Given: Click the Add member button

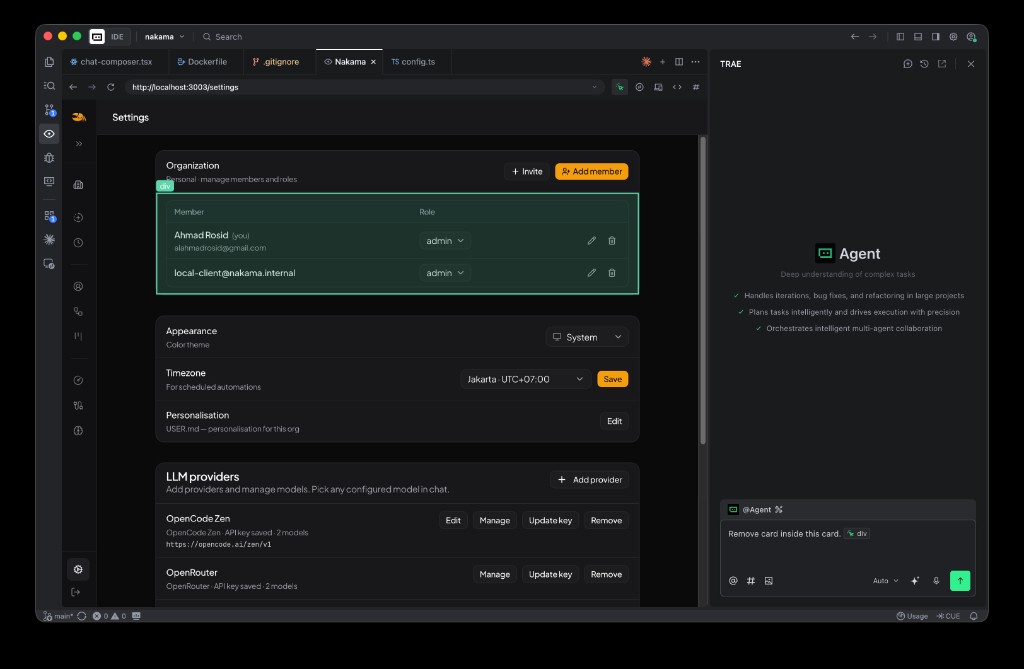Looking at the screenshot, I should click(592, 171).
